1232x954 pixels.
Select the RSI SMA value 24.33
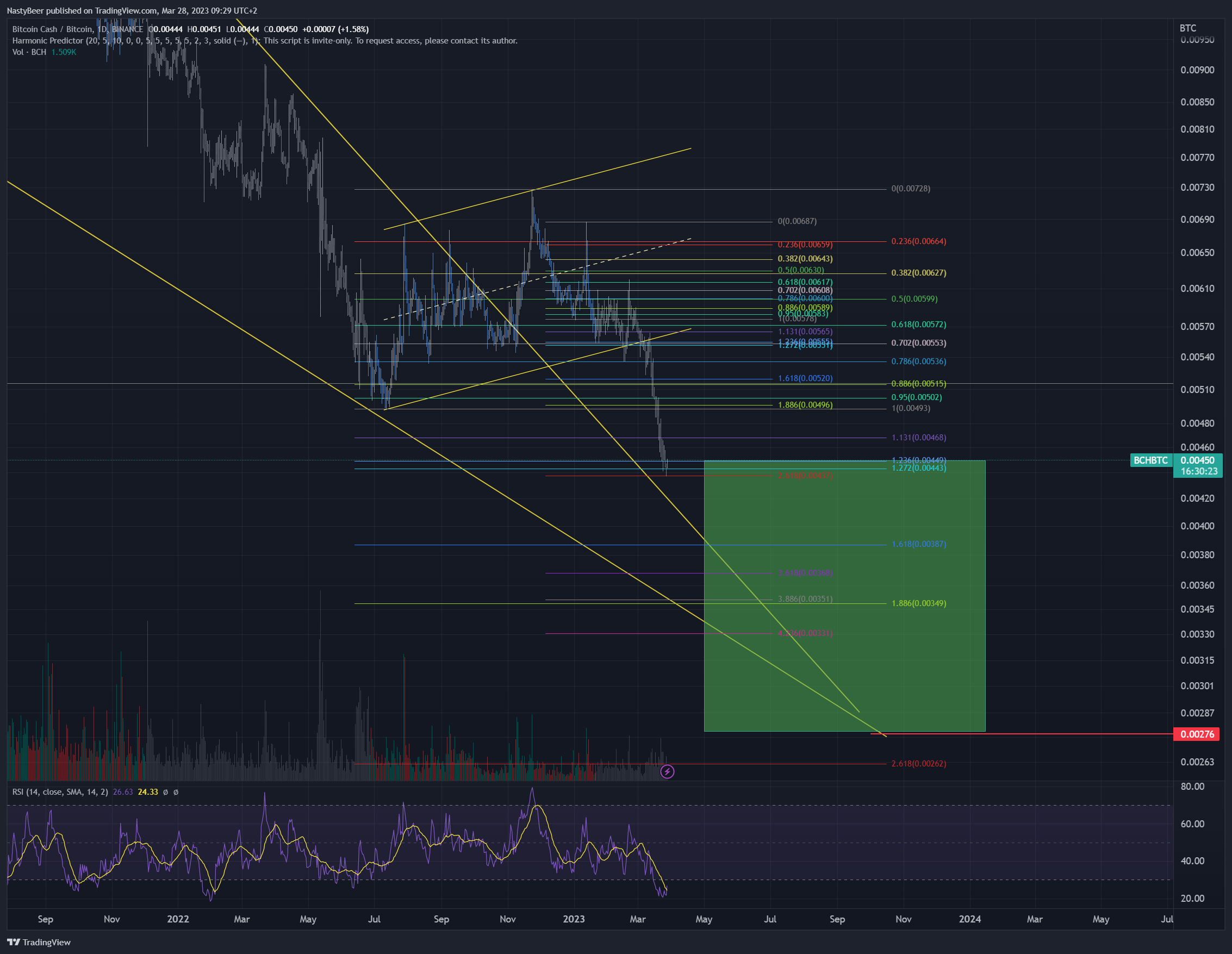[x=148, y=792]
